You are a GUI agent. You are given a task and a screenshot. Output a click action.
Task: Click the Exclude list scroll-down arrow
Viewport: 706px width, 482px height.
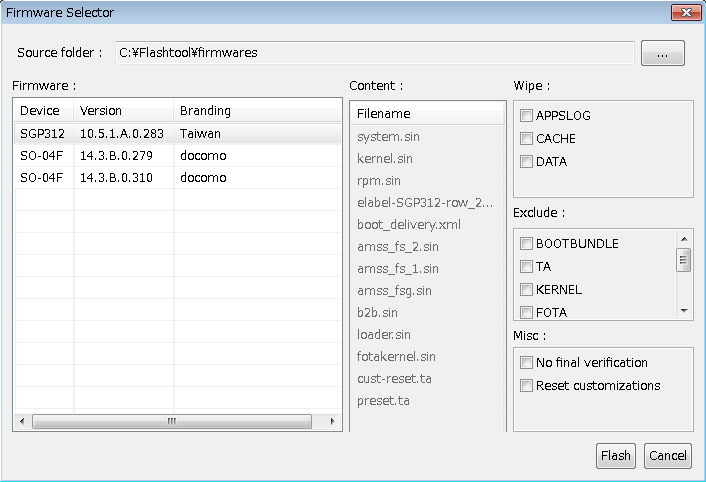click(684, 311)
